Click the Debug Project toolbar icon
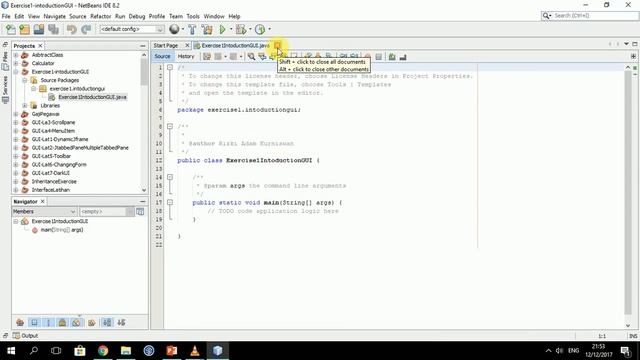The height and width of the screenshot is (360, 640). point(241,29)
